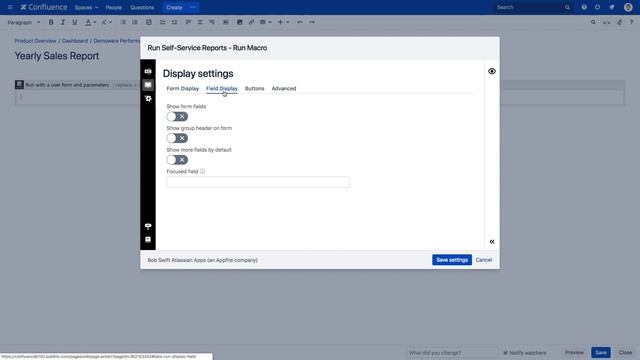Open the lower sidebar help sign icon
Screen dimensions: 640x360
coord(148,226)
